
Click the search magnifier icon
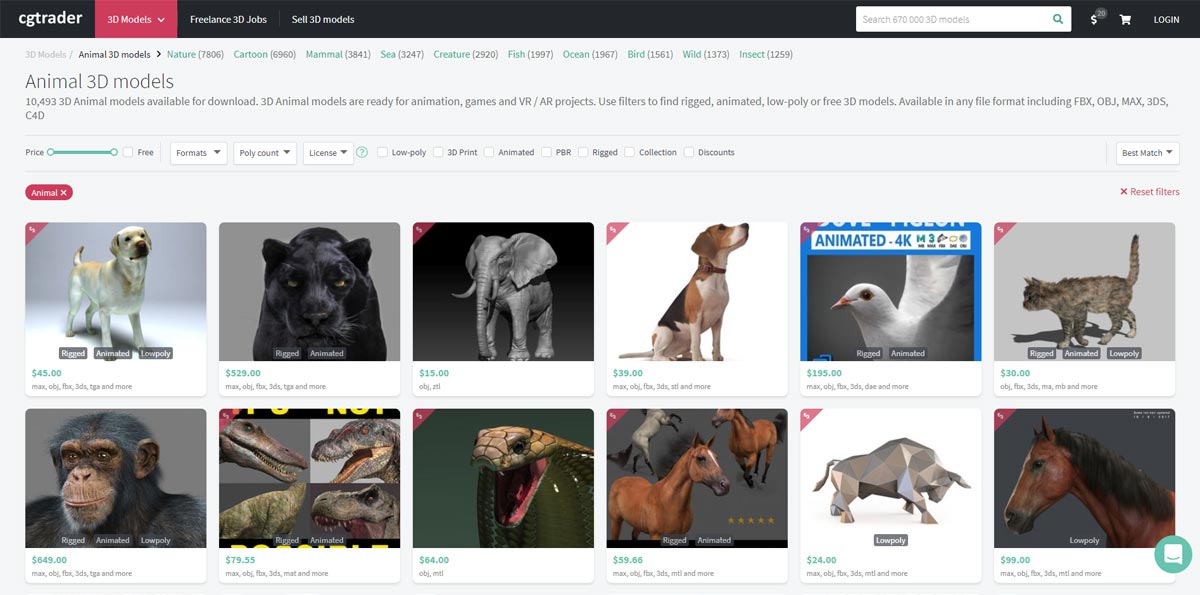[x=1058, y=19]
